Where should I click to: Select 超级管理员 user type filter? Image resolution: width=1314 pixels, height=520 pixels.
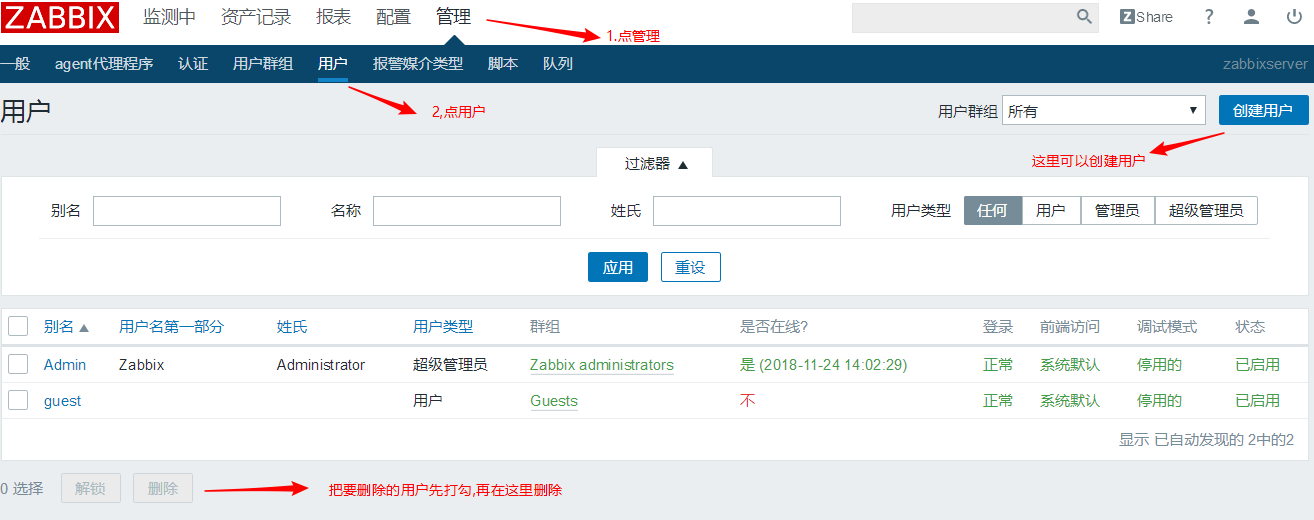pyautogui.click(x=1206, y=211)
